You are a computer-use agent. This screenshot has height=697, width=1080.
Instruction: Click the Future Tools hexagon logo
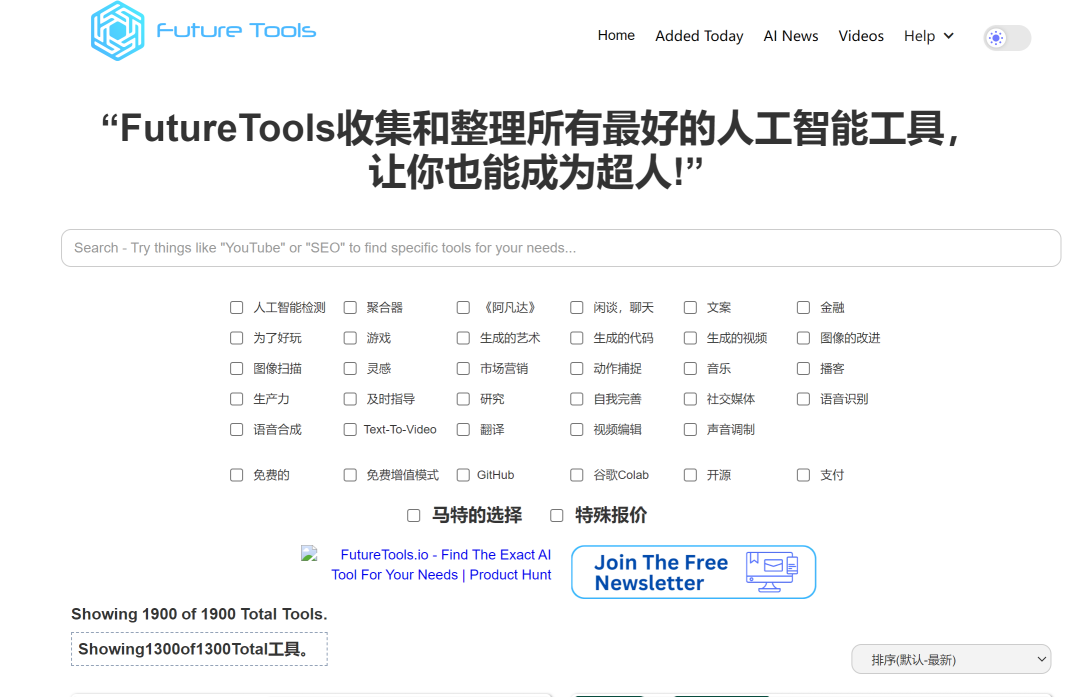[118, 31]
